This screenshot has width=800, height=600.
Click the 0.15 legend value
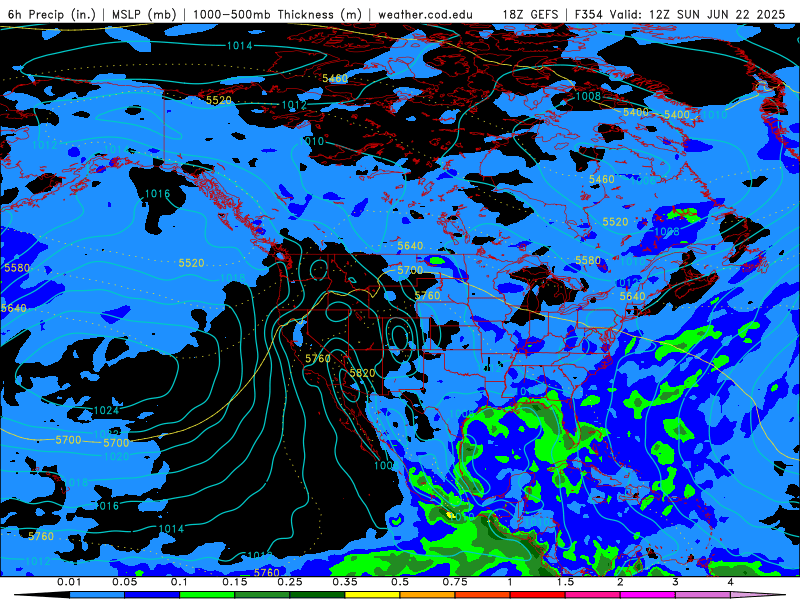pos(235,582)
